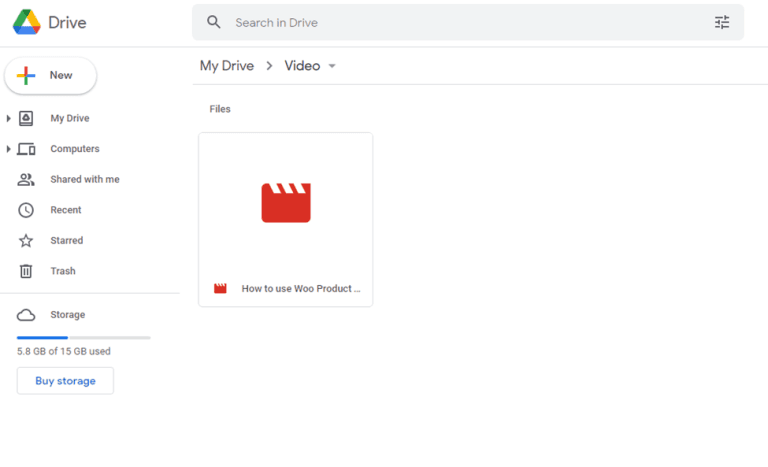Click the Starred star icon
This screenshot has width=768, height=467.
[x=27, y=241]
